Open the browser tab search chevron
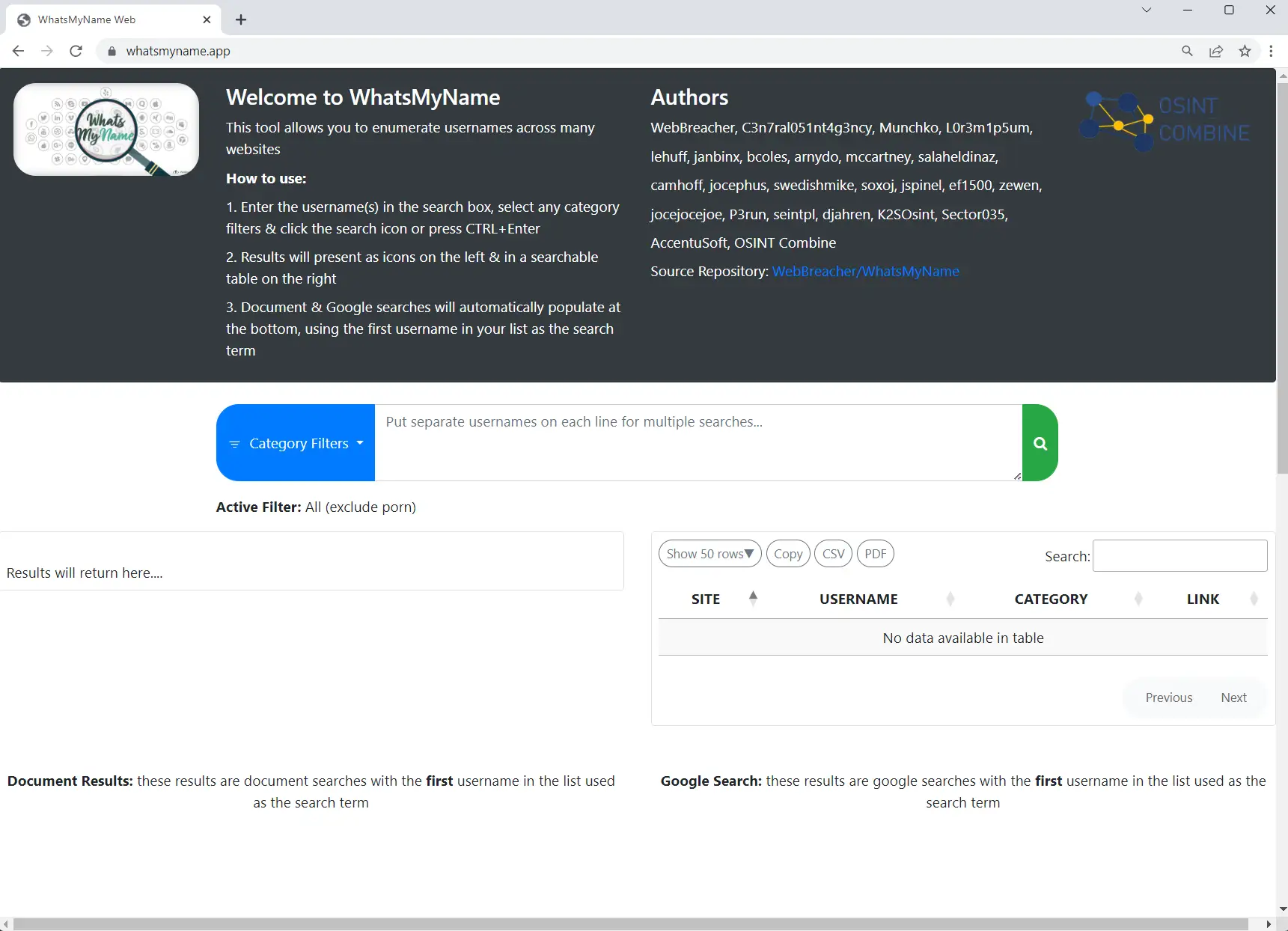Screen dimensions: 1288x931 click(x=1147, y=10)
